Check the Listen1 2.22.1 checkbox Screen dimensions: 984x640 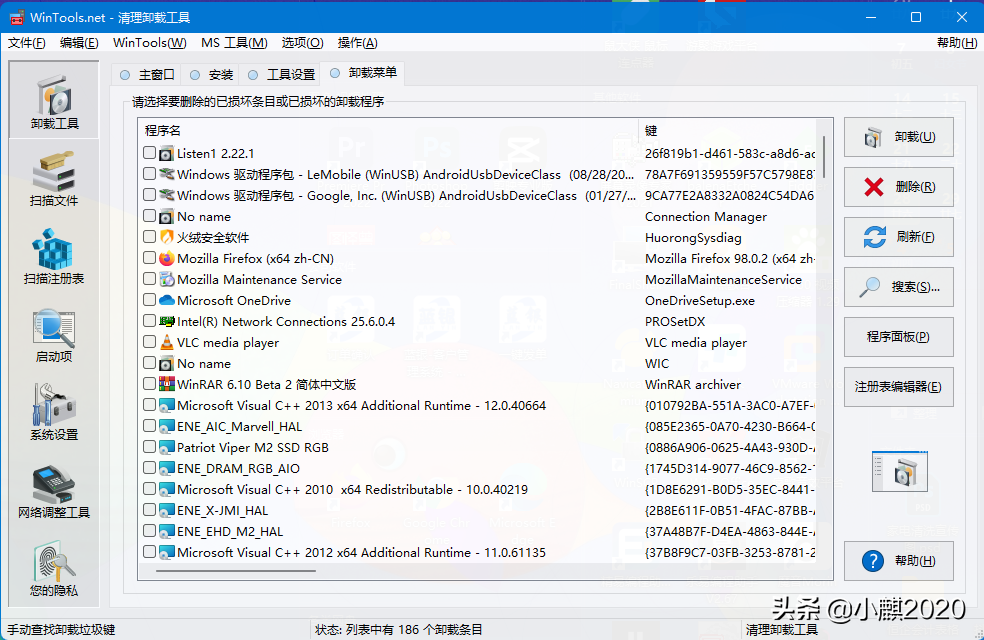click(x=149, y=152)
